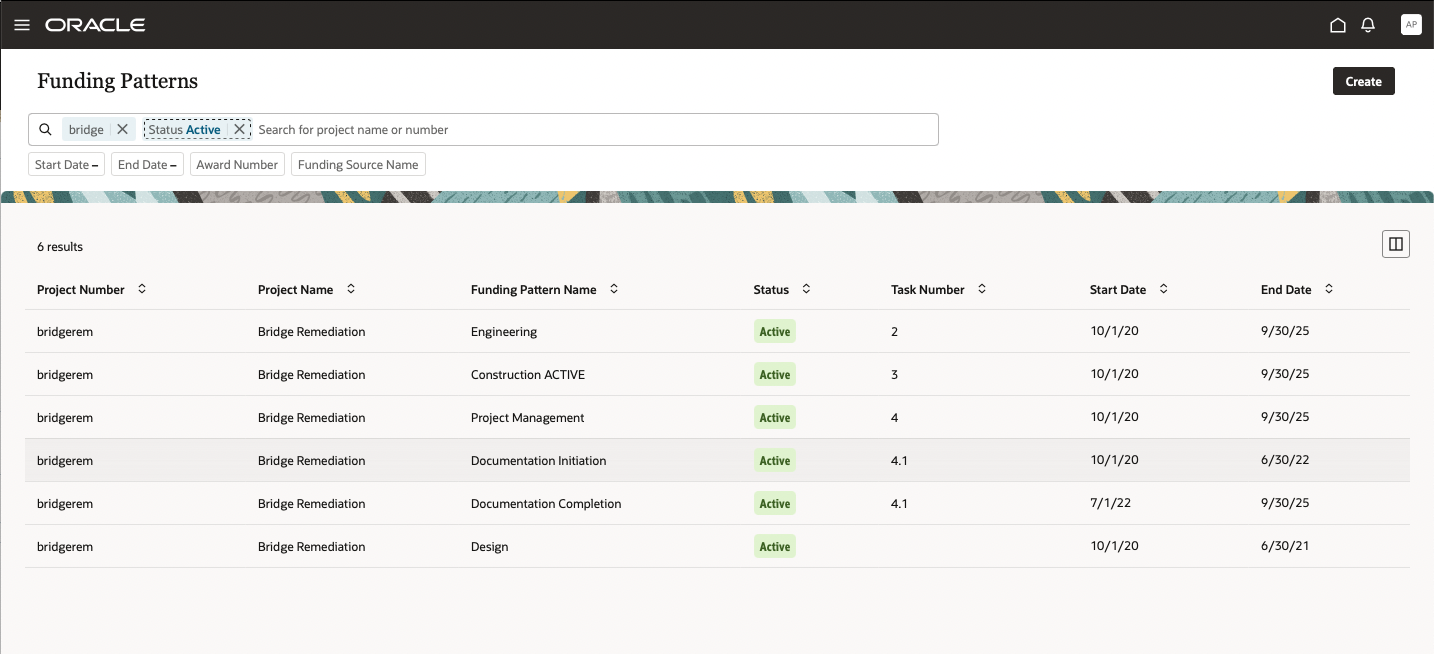Open the hamburger navigation menu
Image resolution: width=1434 pixels, height=654 pixels.
(22, 25)
